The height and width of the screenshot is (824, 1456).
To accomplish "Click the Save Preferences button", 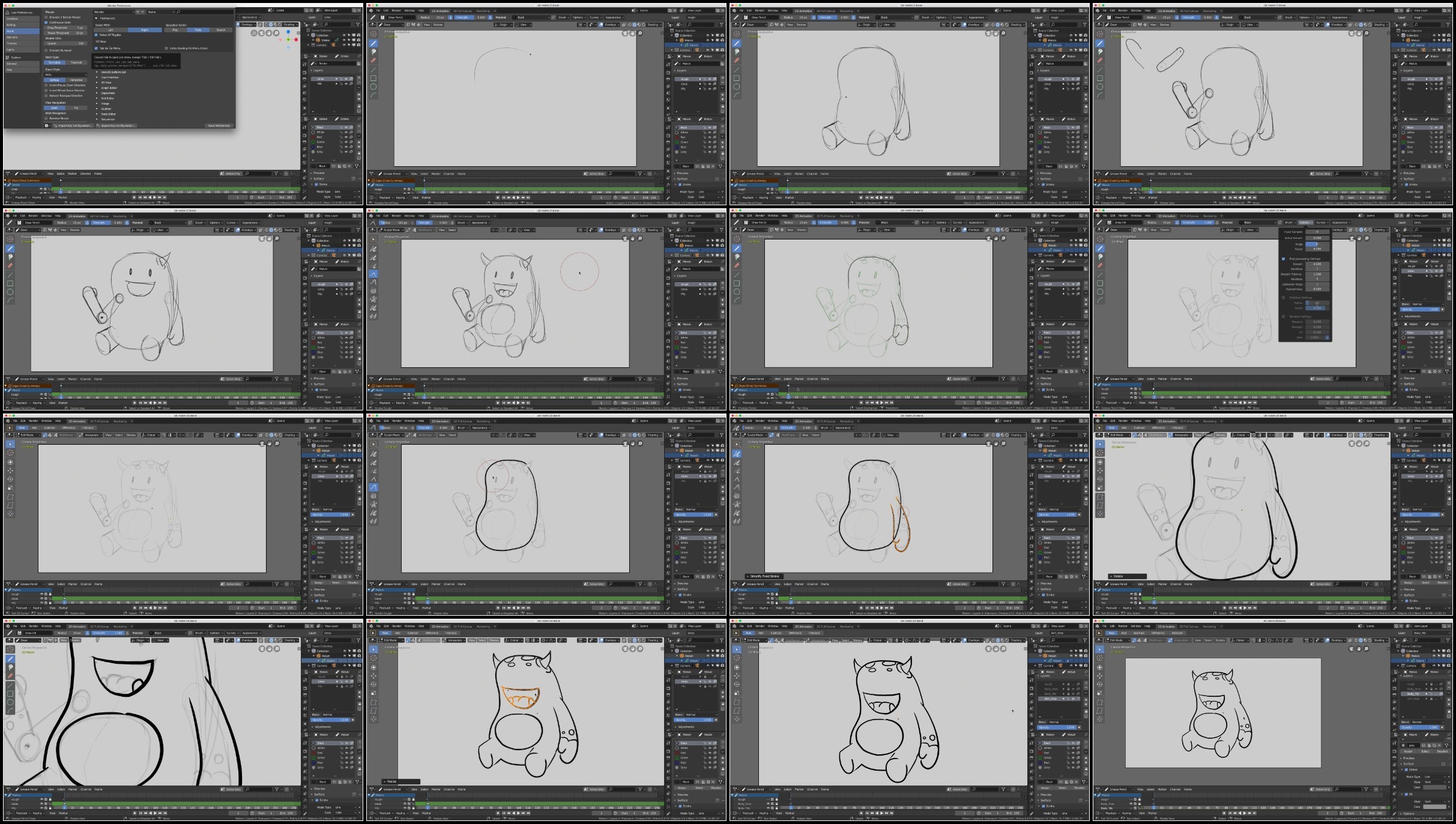I will [219, 125].
